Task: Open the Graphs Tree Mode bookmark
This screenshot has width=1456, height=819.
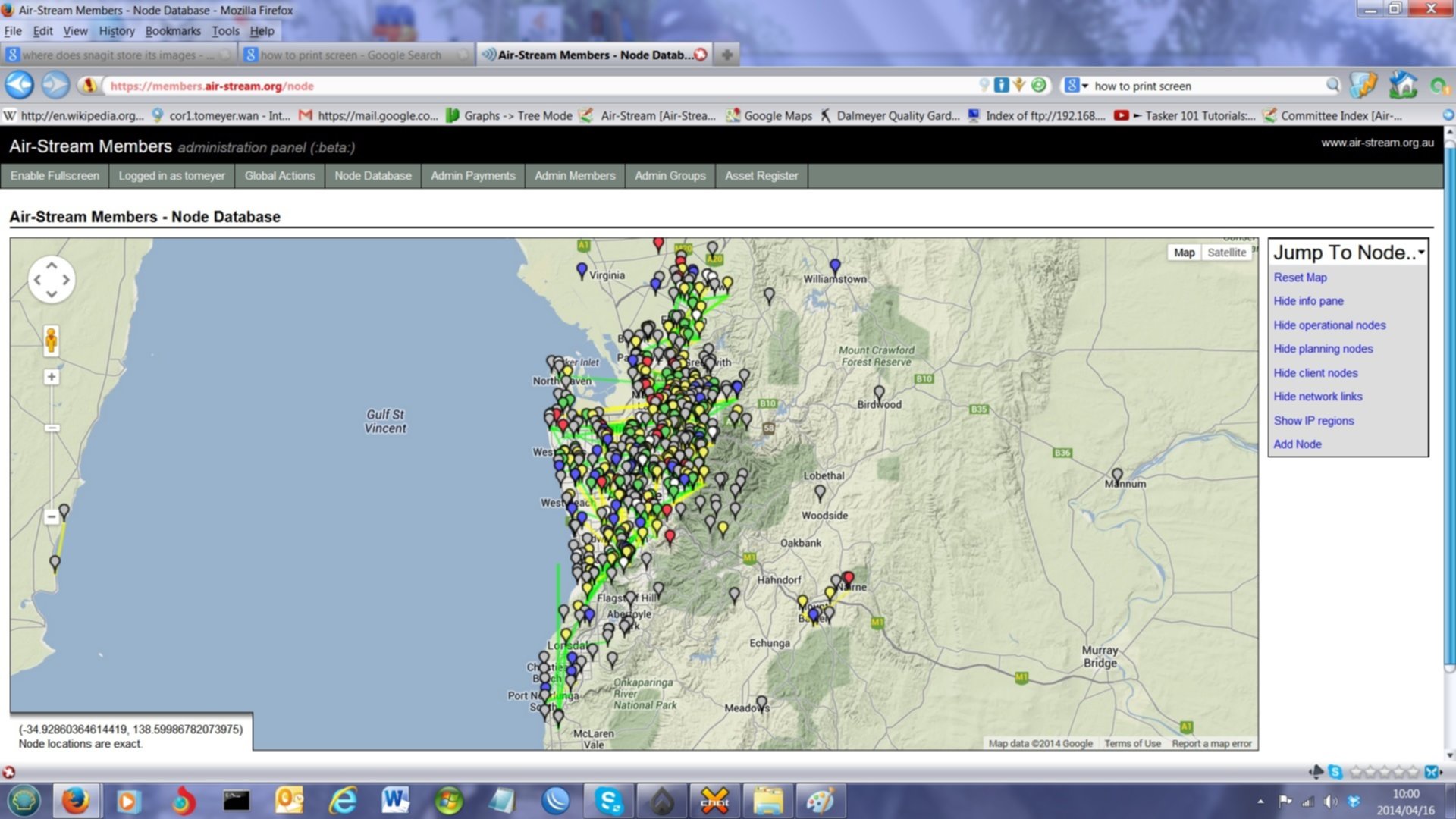Action: [x=509, y=116]
